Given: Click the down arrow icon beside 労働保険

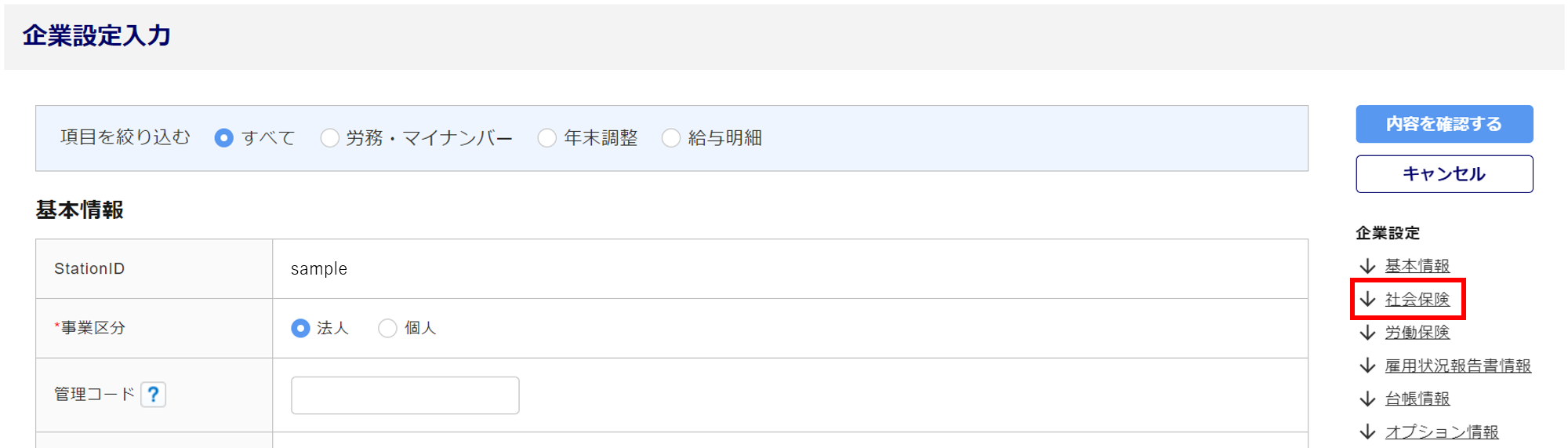Looking at the screenshot, I should pos(1368,333).
